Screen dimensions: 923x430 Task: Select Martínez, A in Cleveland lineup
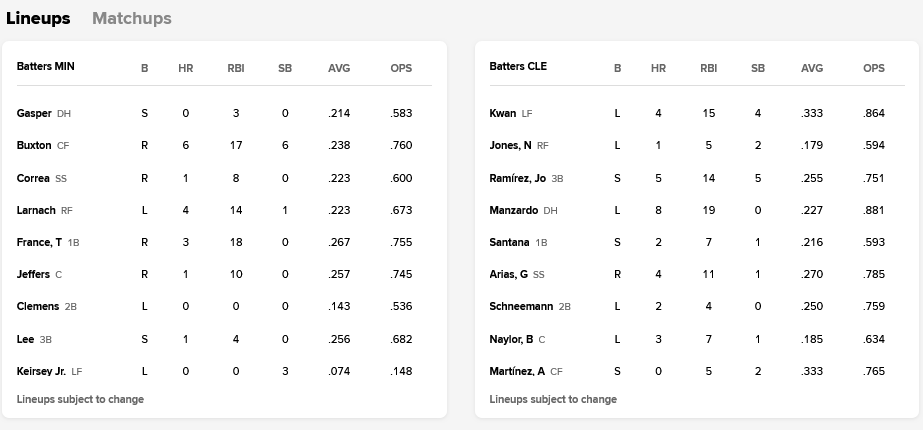(517, 371)
